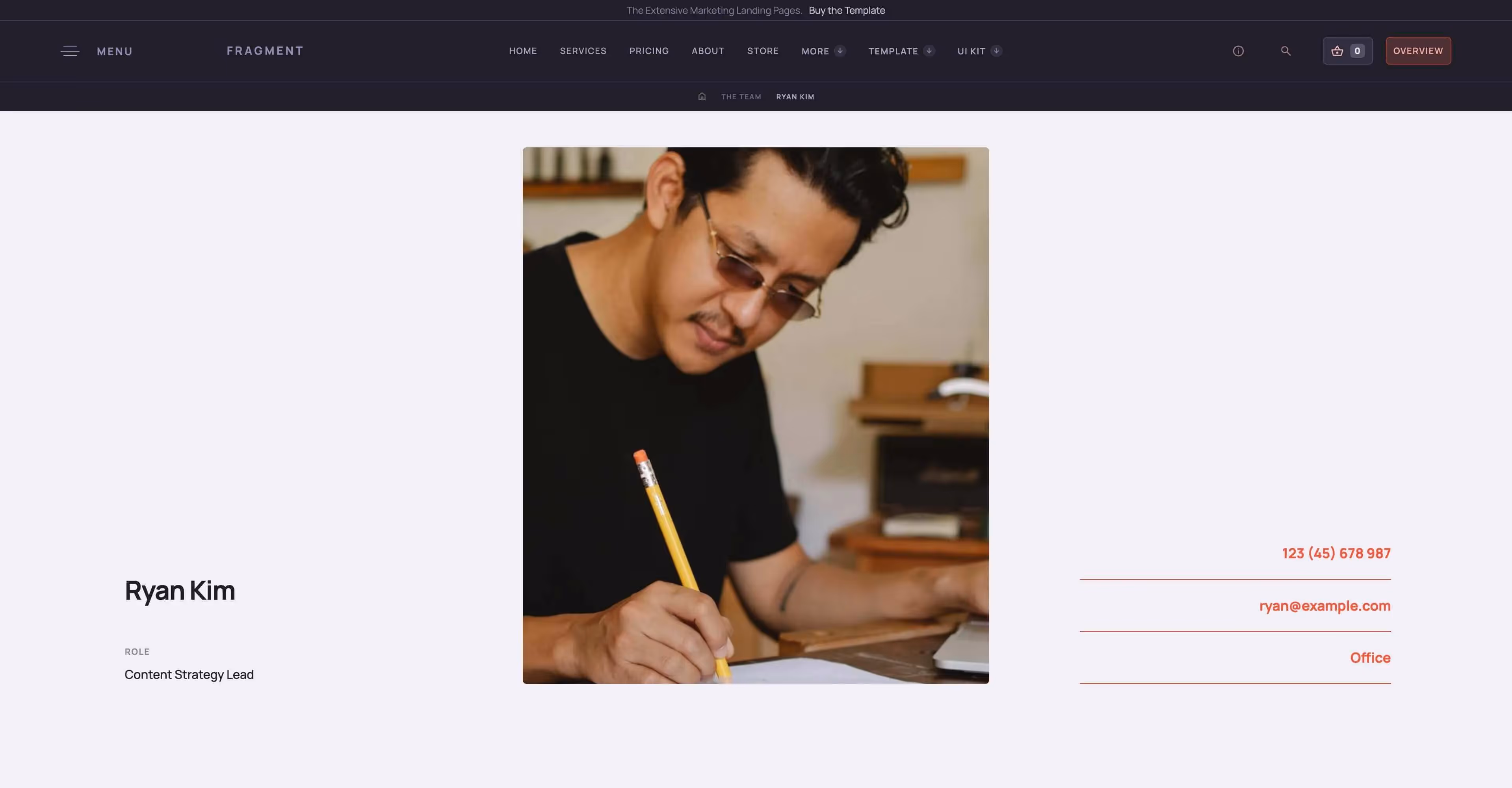1512x788 pixels.
Task: Go to home via breadcrumb house icon
Action: coord(701,96)
